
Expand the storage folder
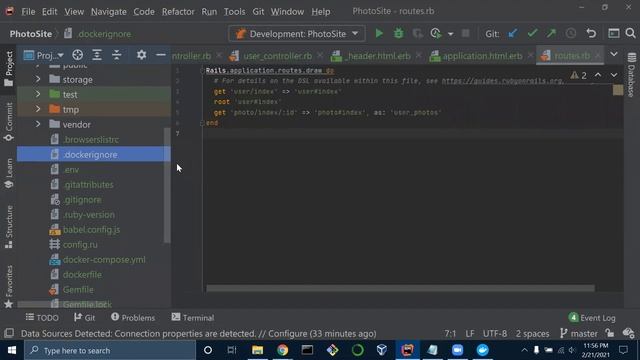[38, 79]
